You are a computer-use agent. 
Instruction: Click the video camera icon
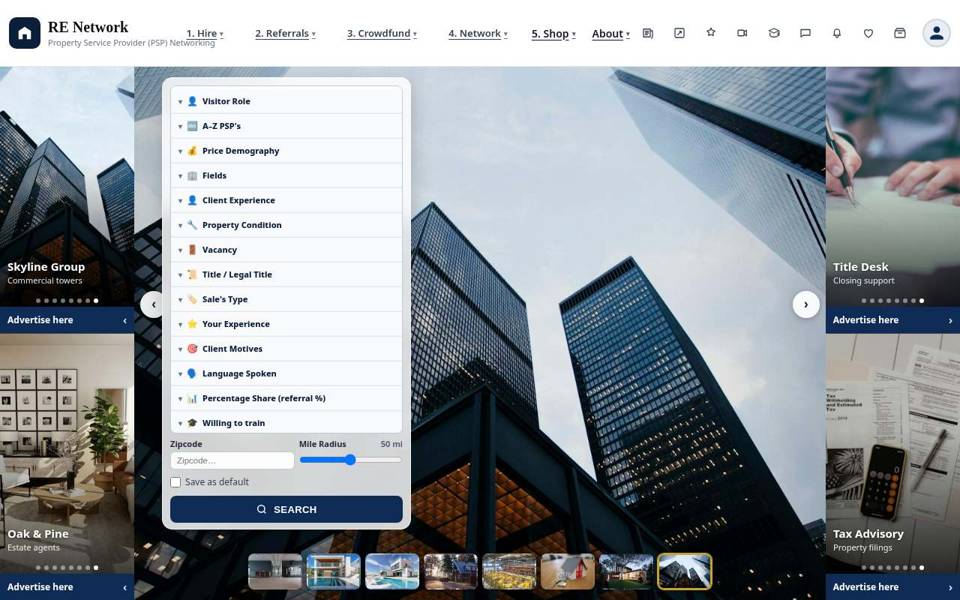click(x=742, y=33)
